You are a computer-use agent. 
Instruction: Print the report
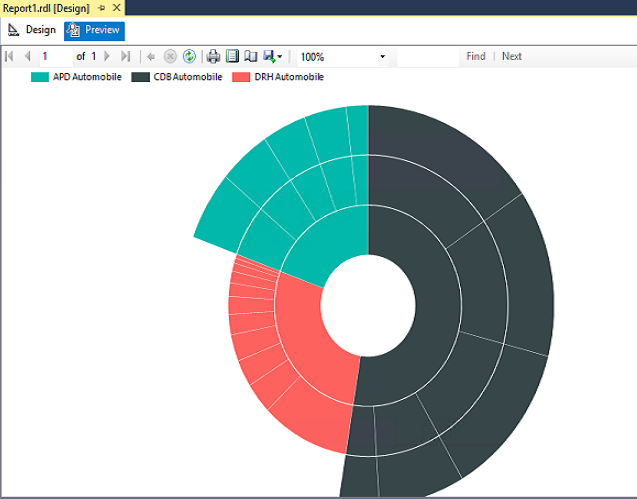pos(213,57)
